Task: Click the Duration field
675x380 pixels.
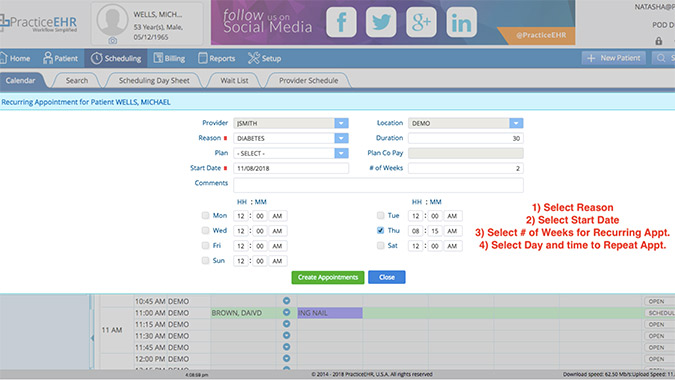Action: [466, 138]
